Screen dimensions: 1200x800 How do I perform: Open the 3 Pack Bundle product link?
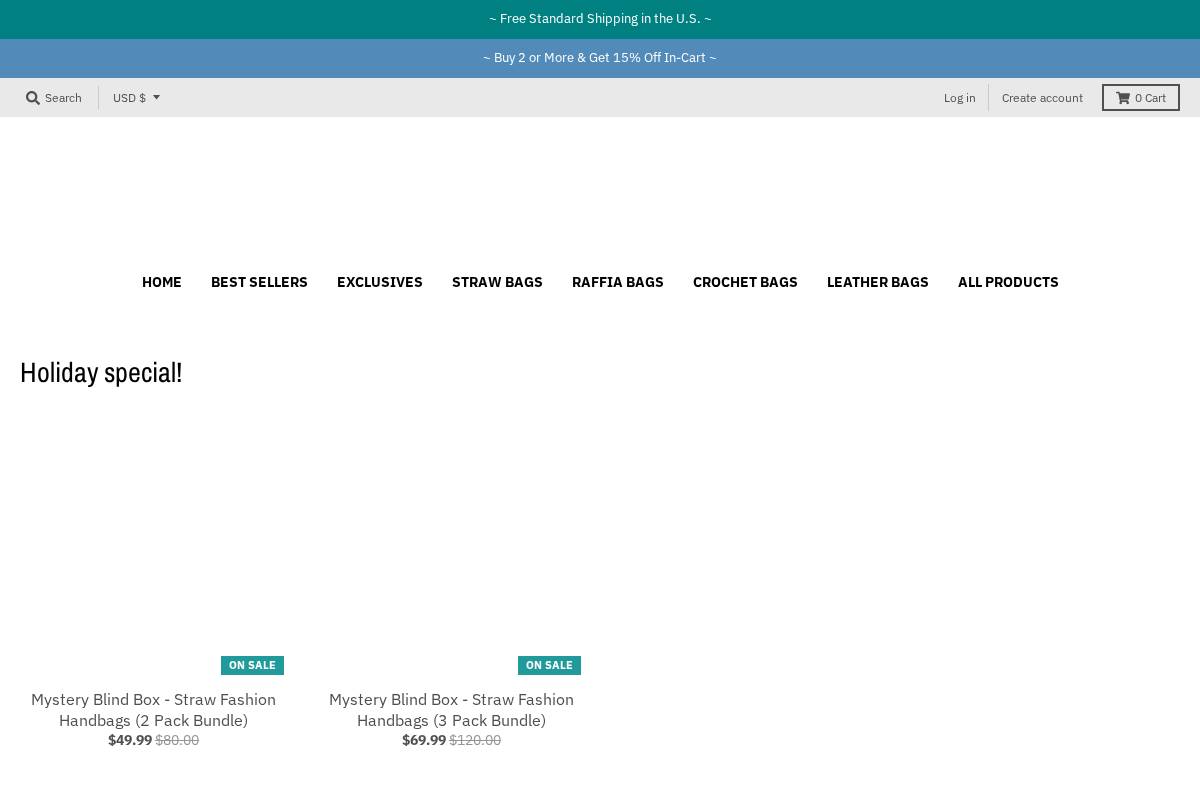tap(451, 710)
